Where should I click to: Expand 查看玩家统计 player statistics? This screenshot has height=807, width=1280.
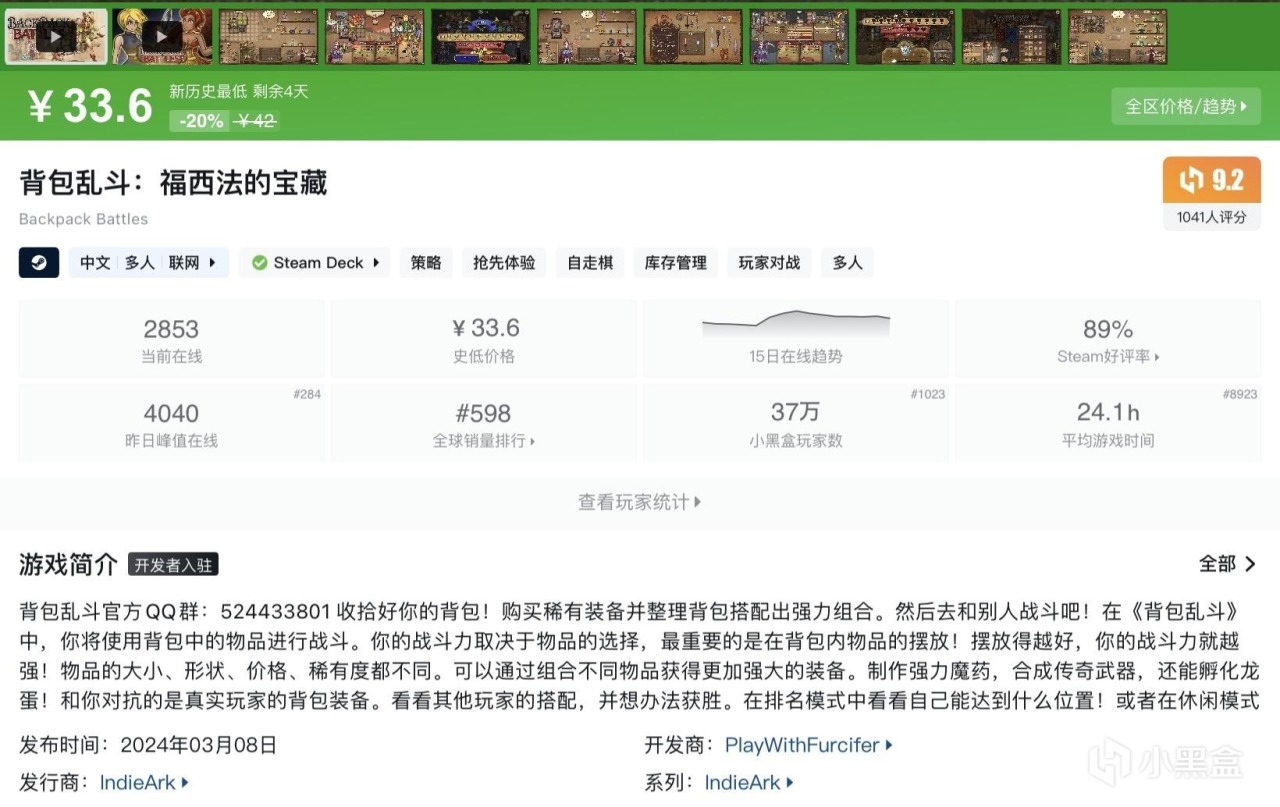(x=640, y=502)
